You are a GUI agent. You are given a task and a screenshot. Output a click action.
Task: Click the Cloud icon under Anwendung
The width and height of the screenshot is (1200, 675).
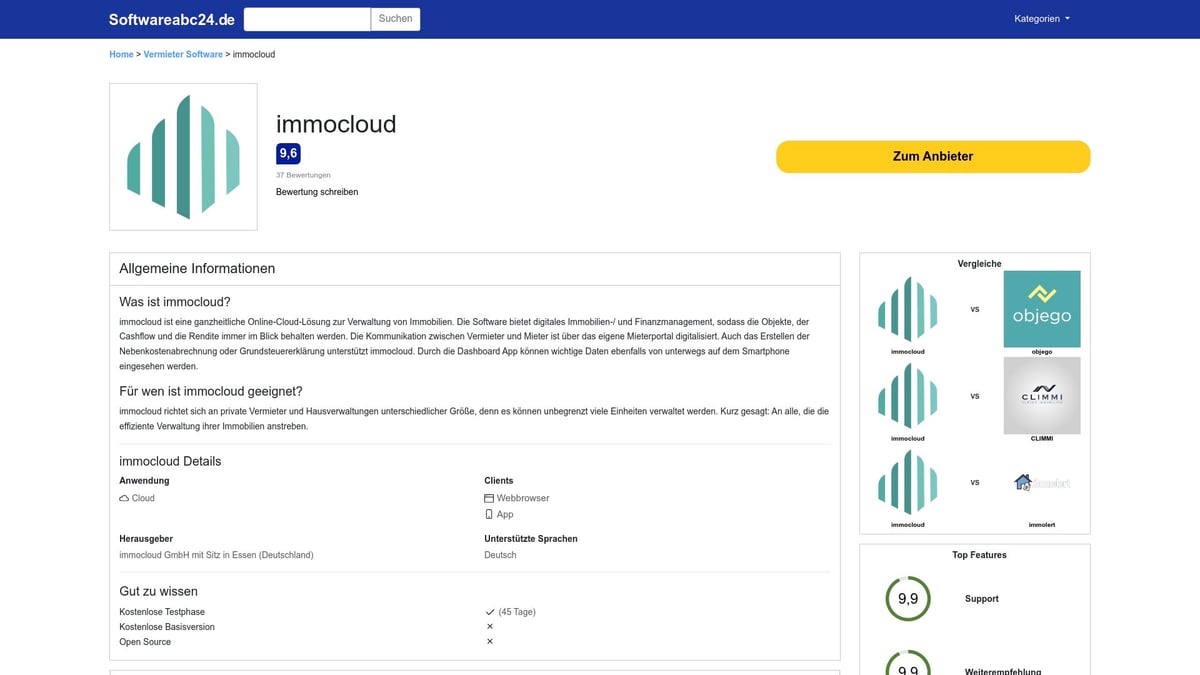(x=123, y=497)
